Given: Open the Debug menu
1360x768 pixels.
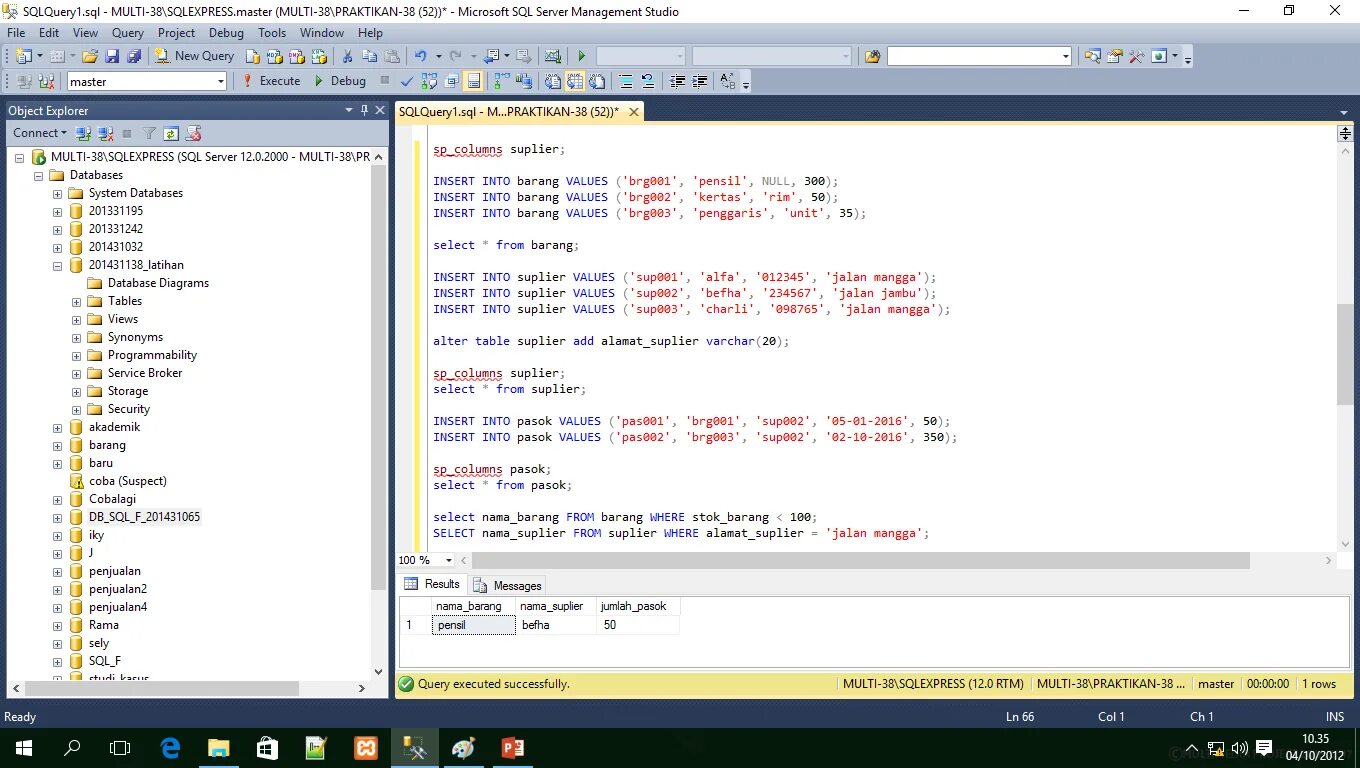Looking at the screenshot, I should point(226,32).
